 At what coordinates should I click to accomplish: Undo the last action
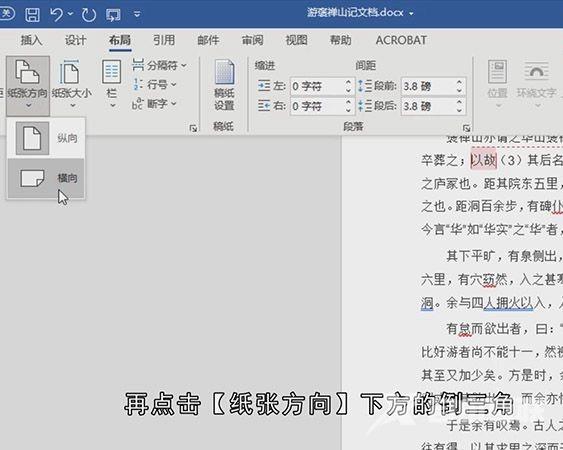(x=56, y=15)
